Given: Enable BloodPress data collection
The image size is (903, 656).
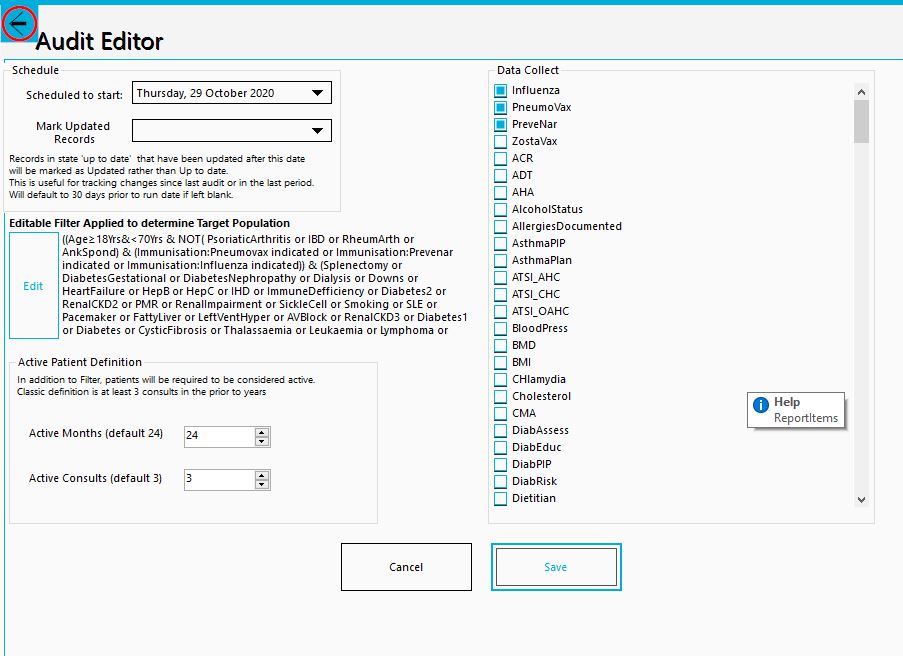Looking at the screenshot, I should [x=501, y=328].
